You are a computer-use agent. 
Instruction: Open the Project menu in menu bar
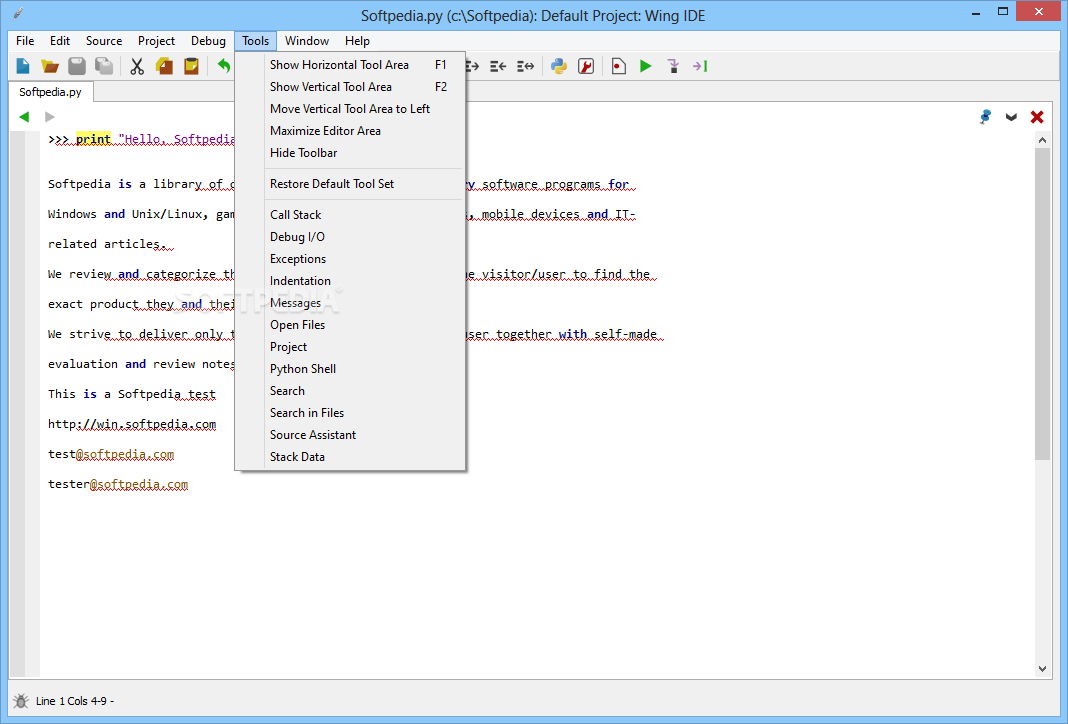[156, 41]
